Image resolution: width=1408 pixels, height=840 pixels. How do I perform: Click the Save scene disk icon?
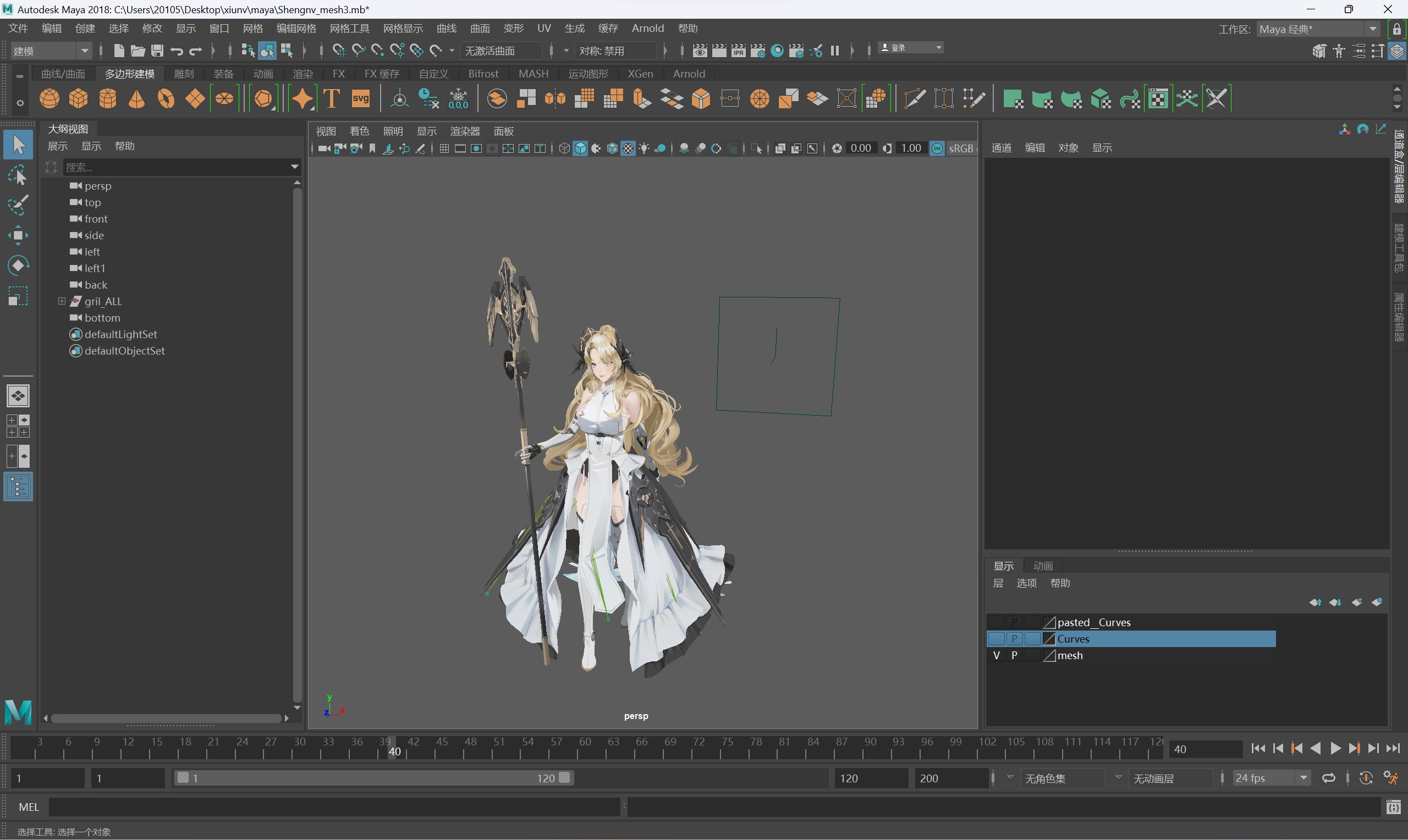(x=157, y=51)
